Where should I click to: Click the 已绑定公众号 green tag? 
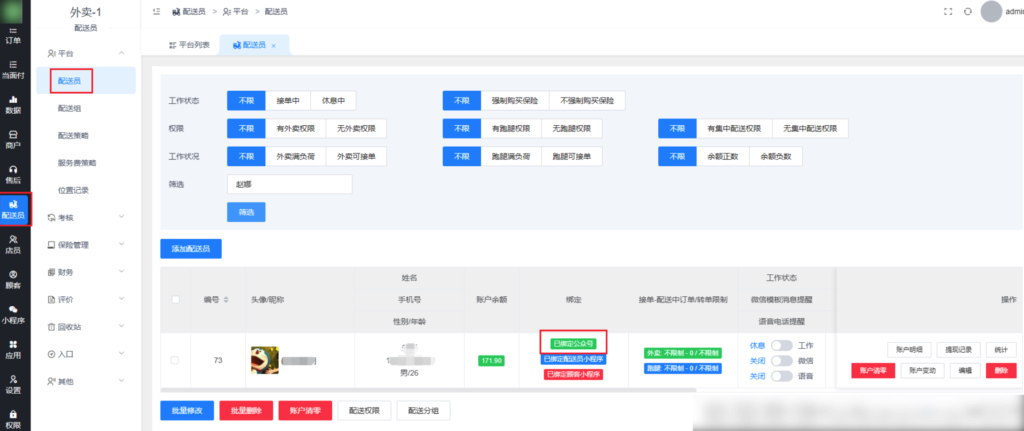click(x=574, y=343)
